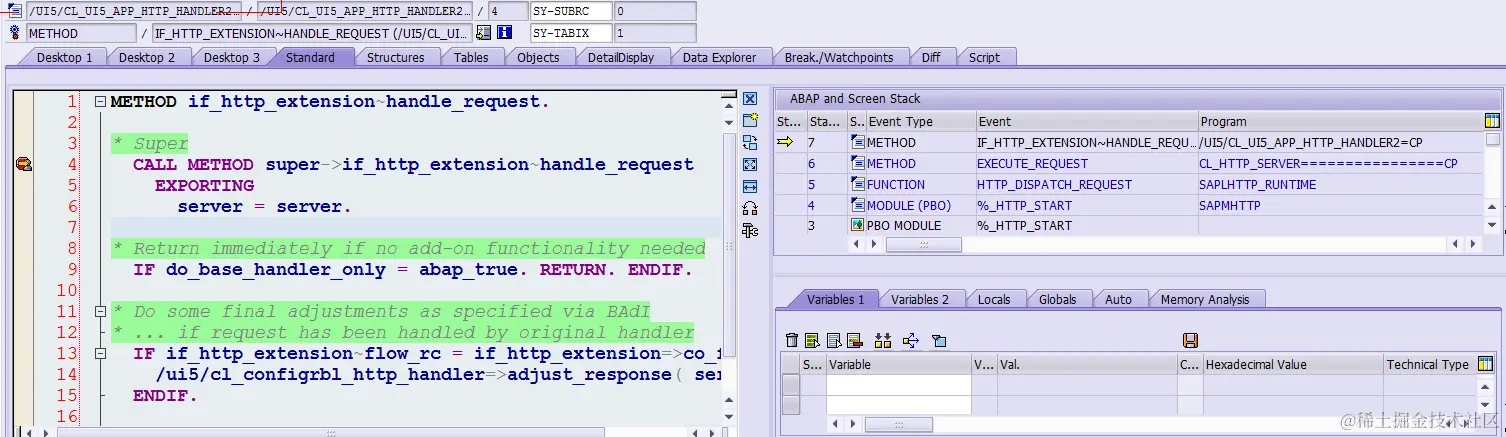Open the Structures tab
Image resolution: width=1506 pixels, height=437 pixels.
point(395,57)
